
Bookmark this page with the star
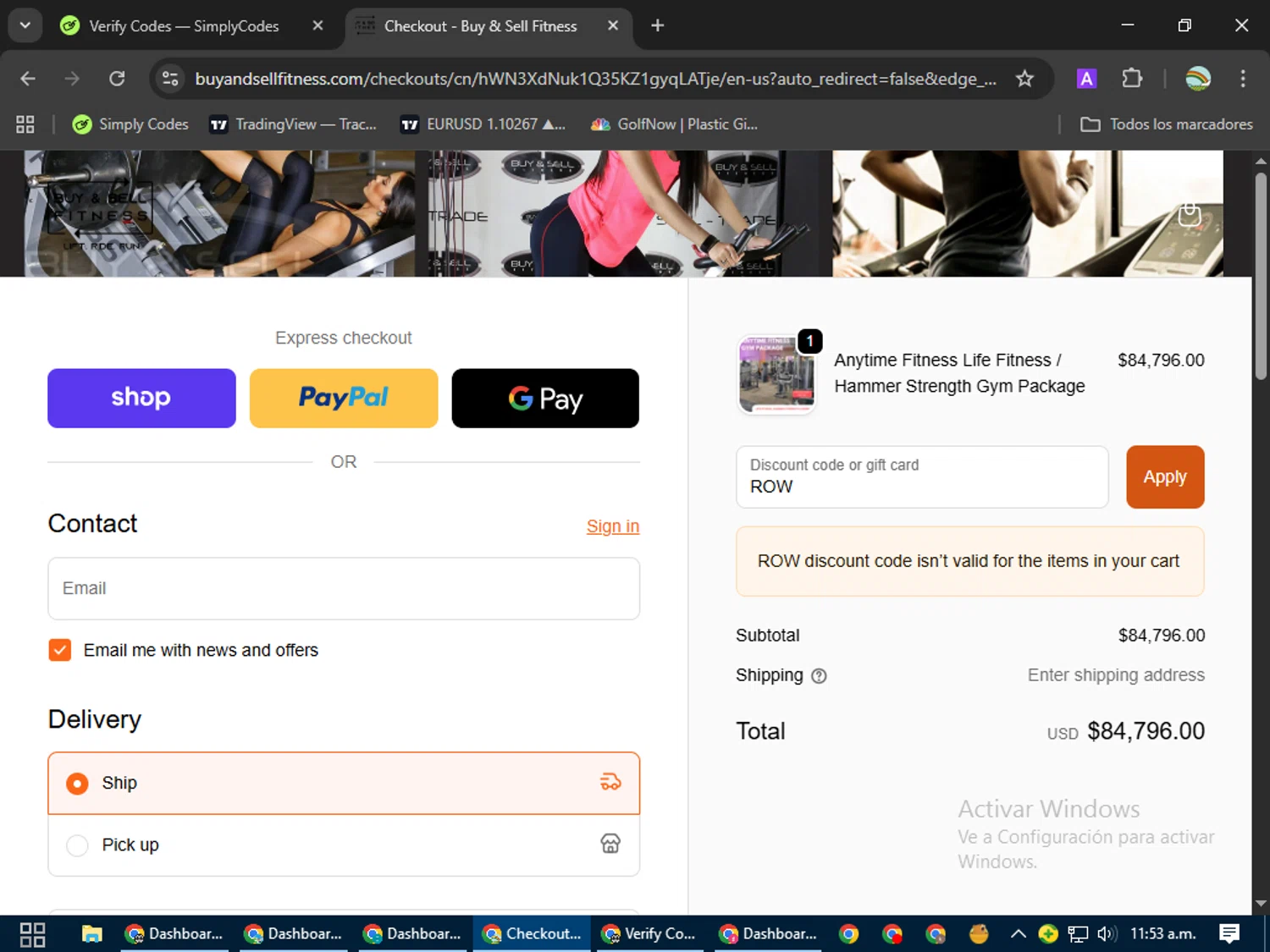click(1024, 79)
